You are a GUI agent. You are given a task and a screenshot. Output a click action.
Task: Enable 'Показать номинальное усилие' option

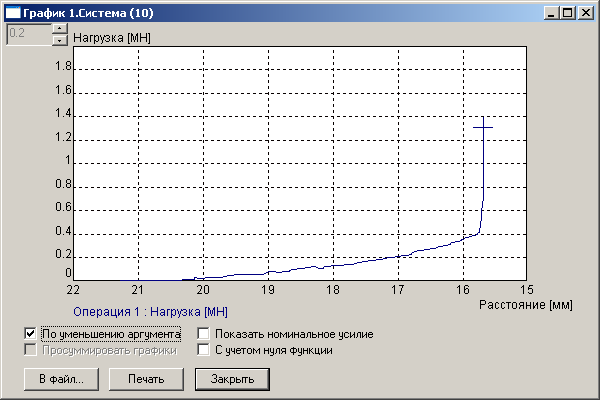(204, 333)
